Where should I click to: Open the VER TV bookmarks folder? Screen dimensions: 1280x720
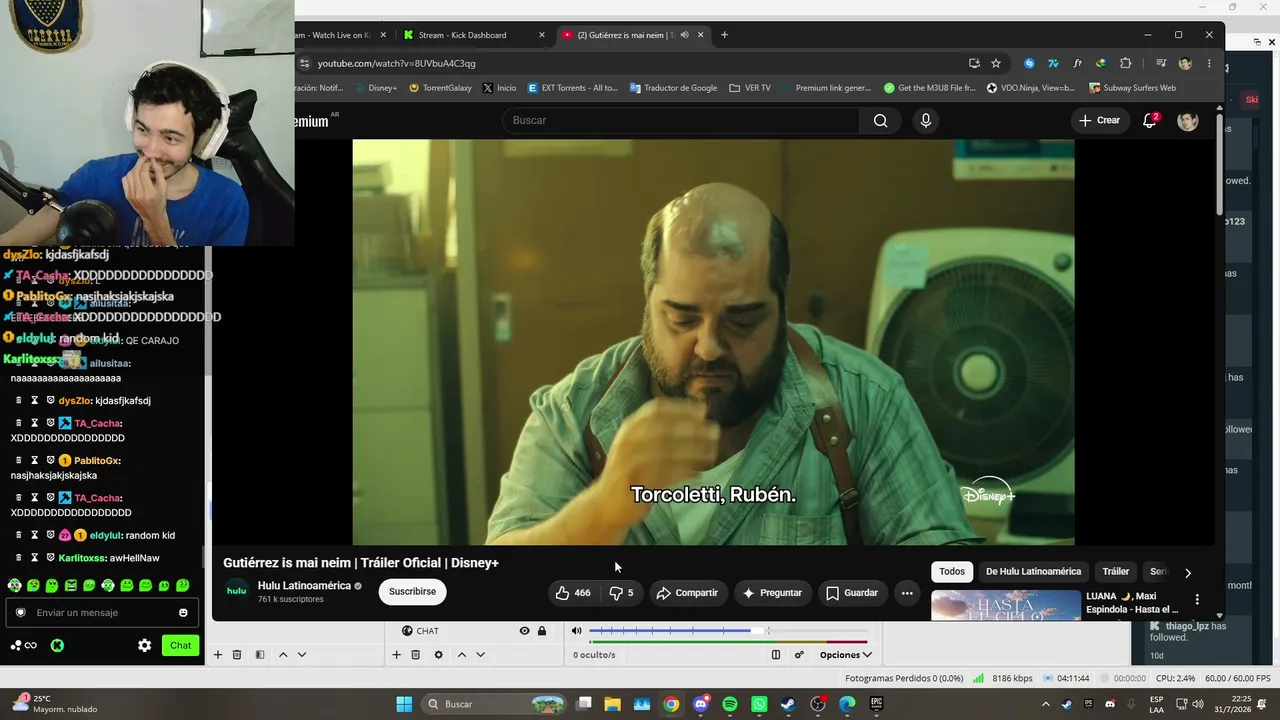pyautogui.click(x=749, y=88)
